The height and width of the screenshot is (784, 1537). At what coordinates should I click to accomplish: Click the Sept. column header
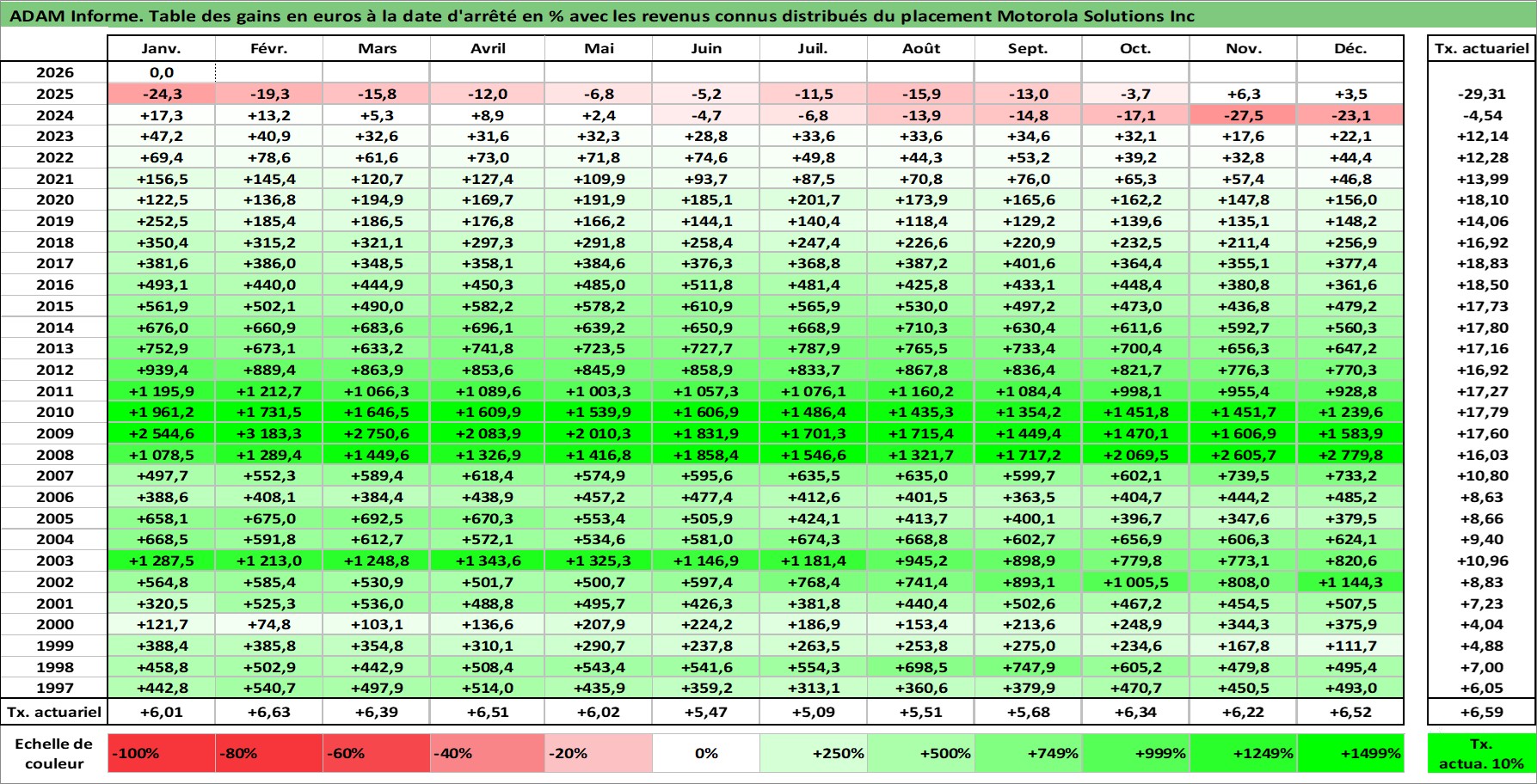[1028, 48]
